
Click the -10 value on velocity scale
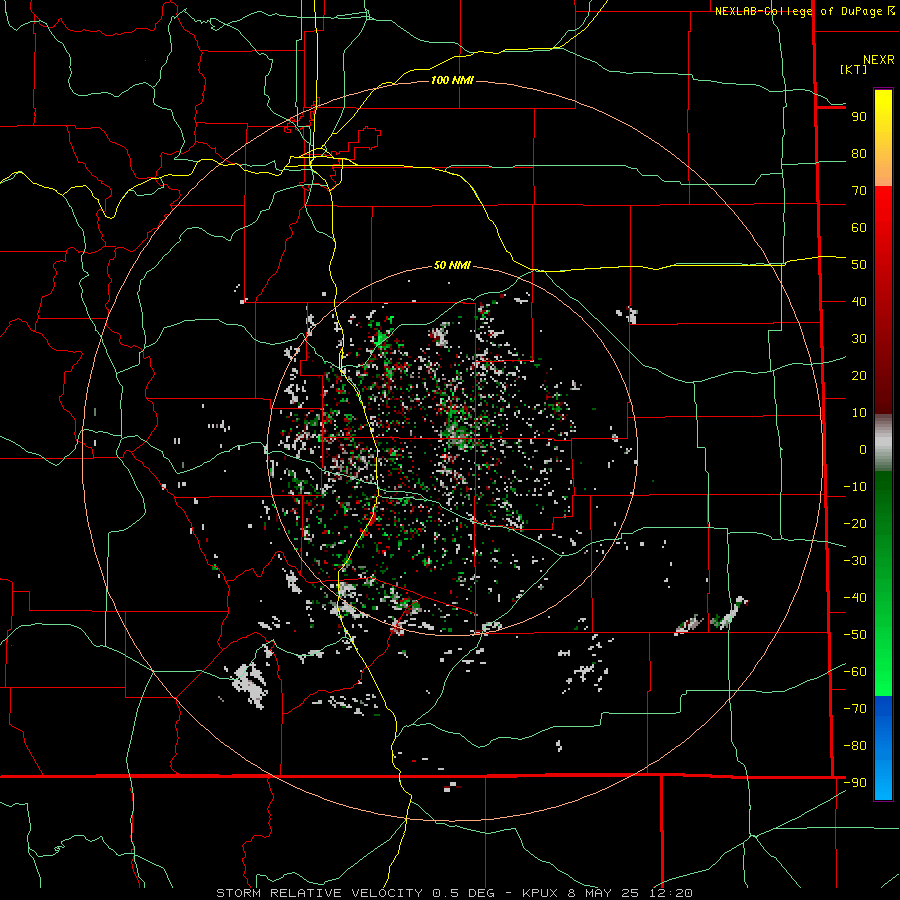pos(855,487)
